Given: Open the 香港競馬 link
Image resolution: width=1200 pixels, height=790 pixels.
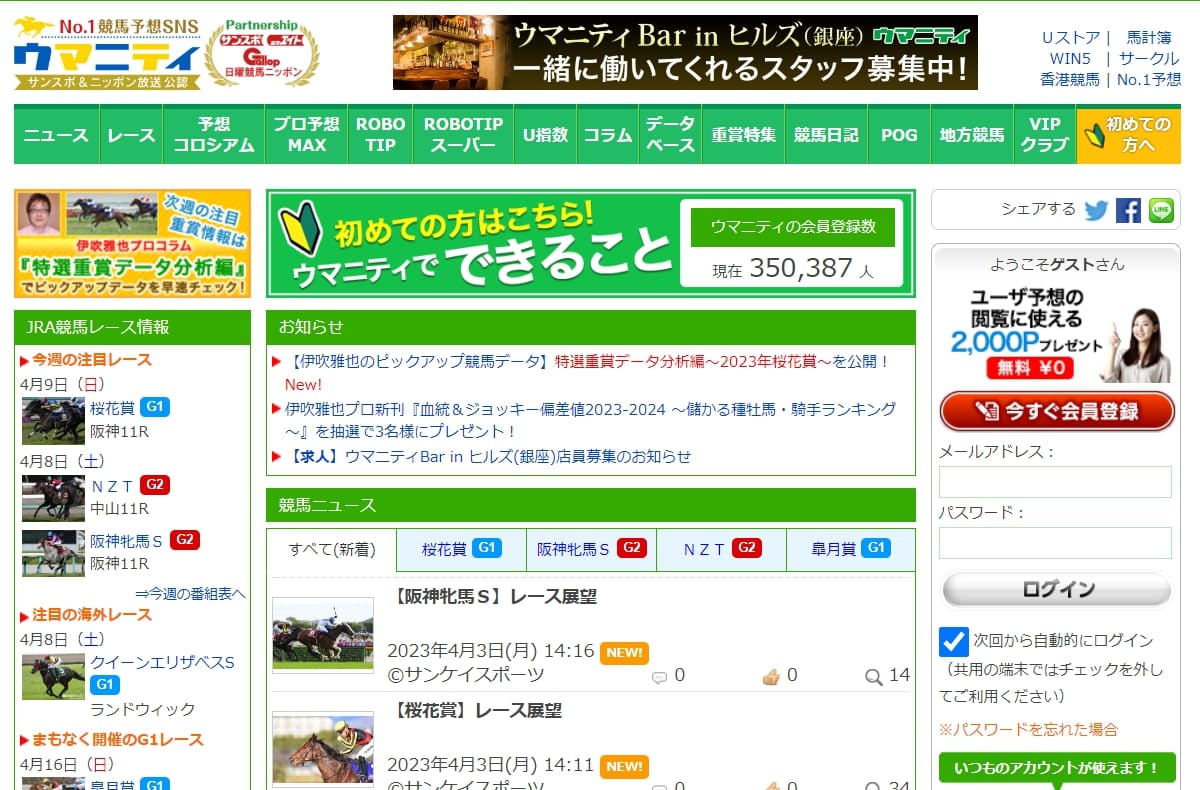Looking at the screenshot, I should click(1069, 79).
